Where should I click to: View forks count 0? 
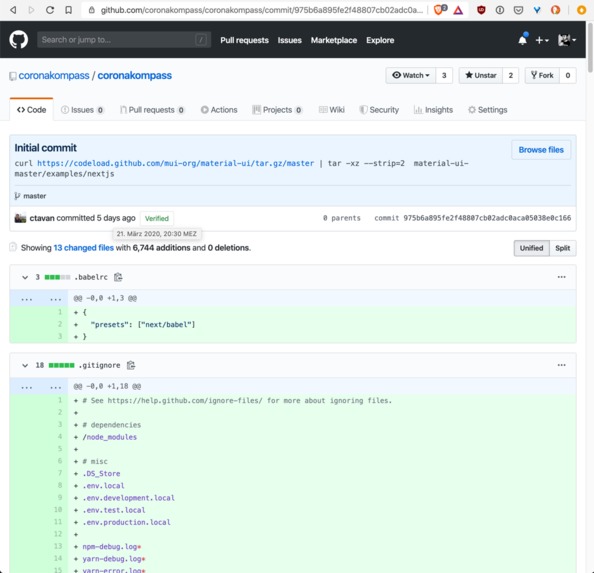coord(567,75)
